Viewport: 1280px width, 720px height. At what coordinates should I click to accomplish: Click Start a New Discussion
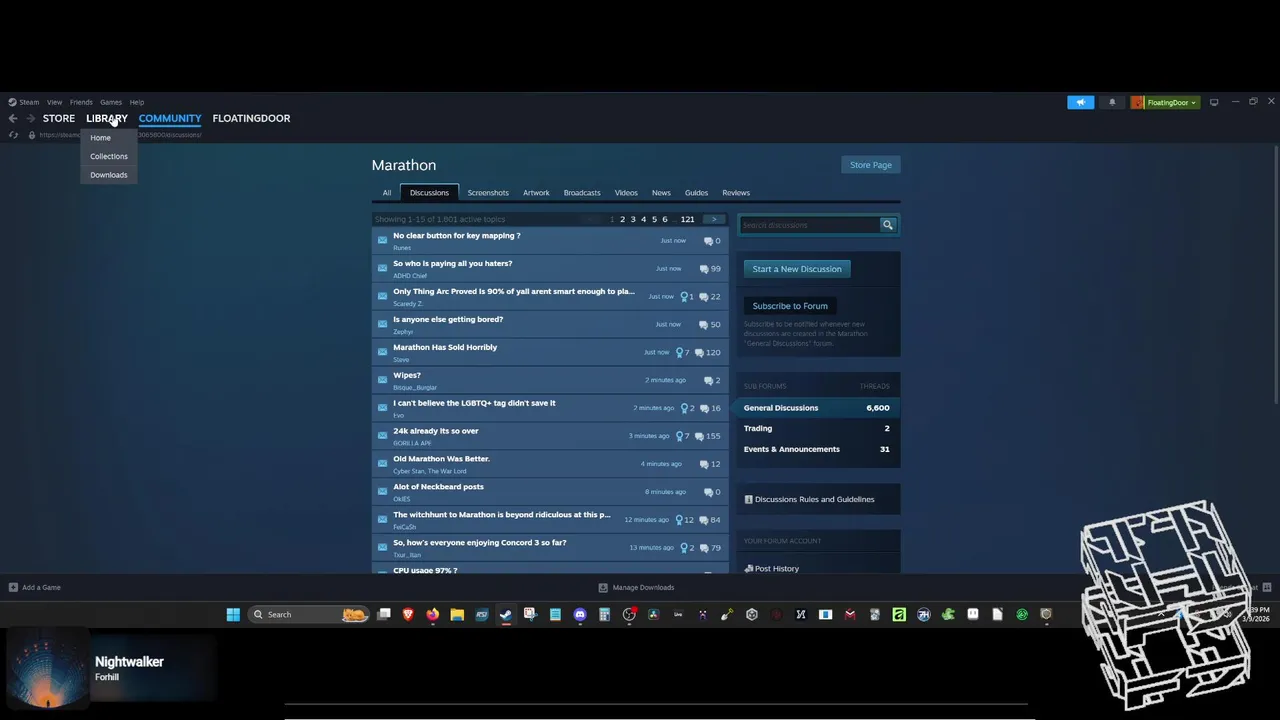click(x=797, y=269)
